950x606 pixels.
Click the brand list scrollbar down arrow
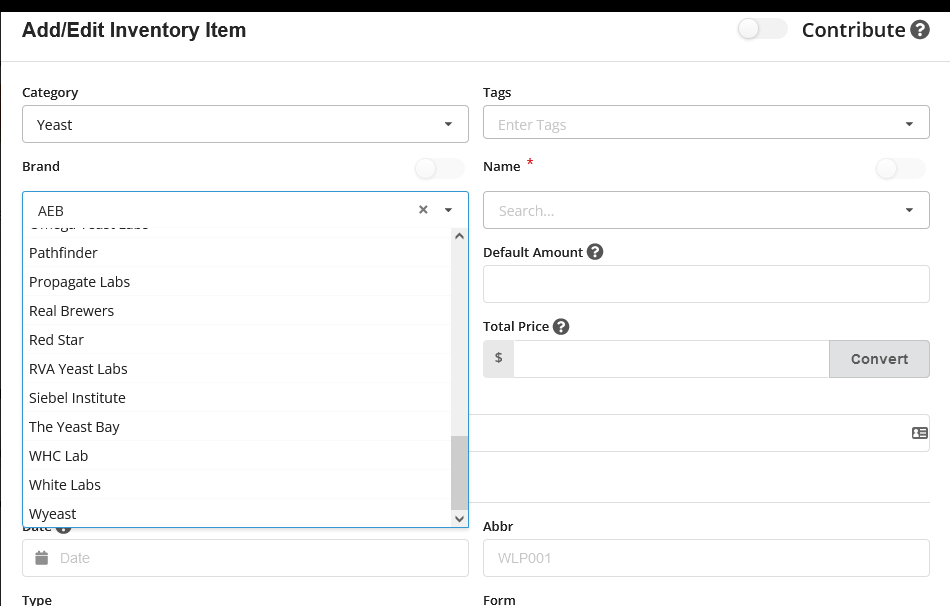(x=460, y=518)
